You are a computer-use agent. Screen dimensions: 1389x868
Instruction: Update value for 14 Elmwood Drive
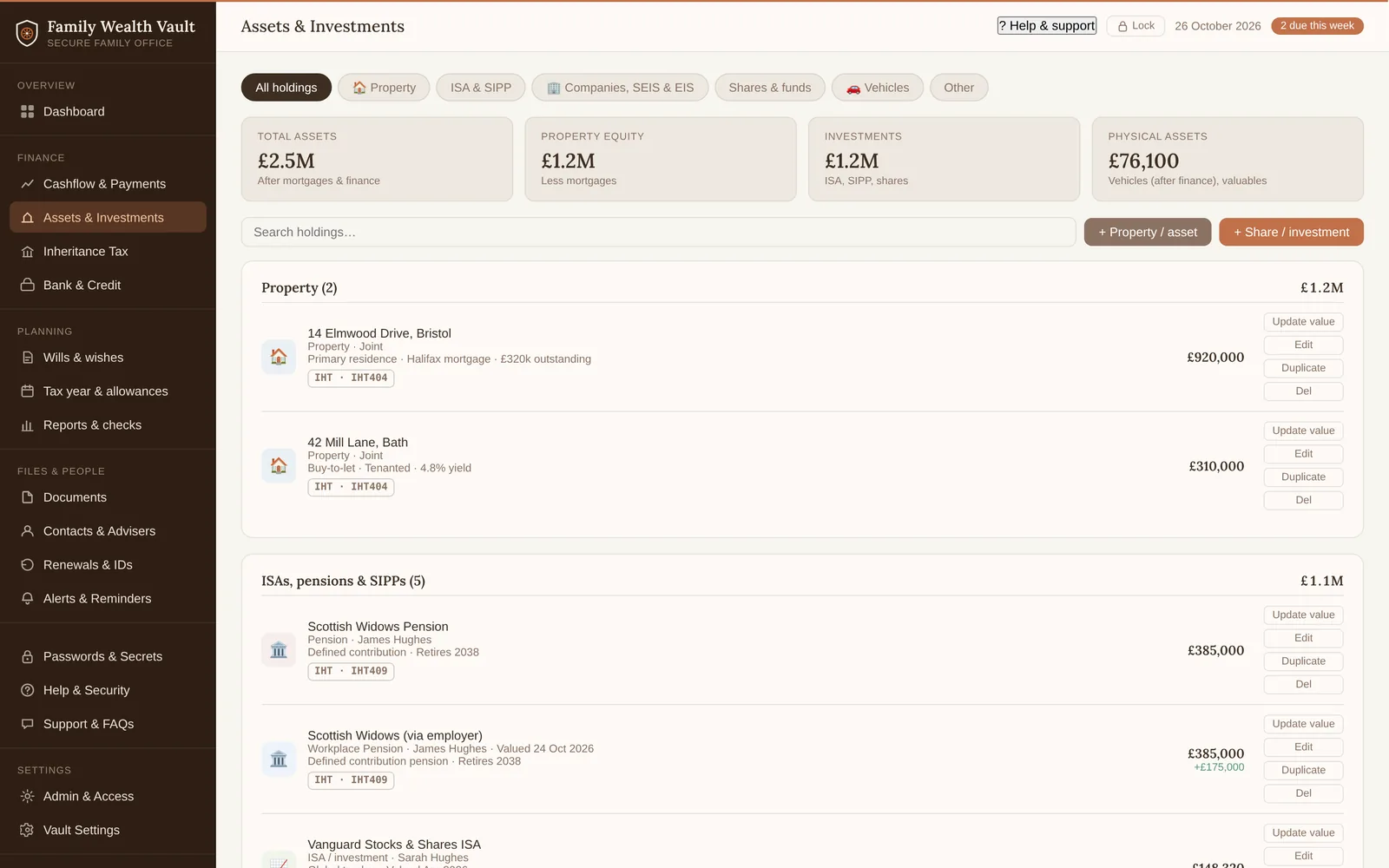pyautogui.click(x=1303, y=322)
